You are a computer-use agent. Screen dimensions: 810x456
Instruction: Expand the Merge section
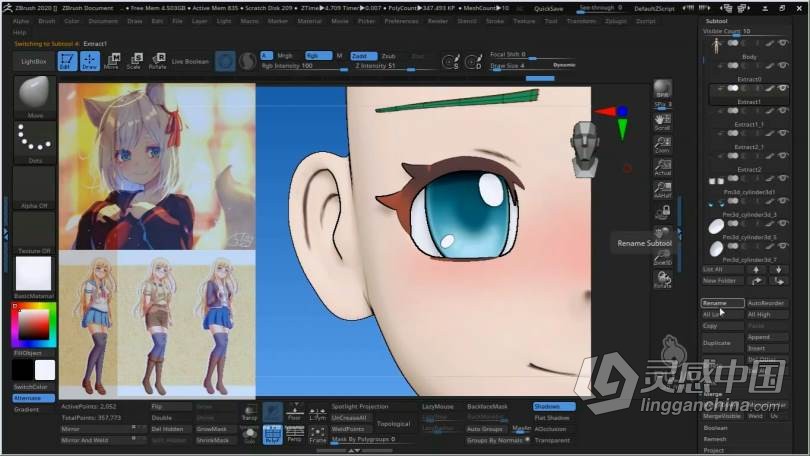[x=713, y=394]
